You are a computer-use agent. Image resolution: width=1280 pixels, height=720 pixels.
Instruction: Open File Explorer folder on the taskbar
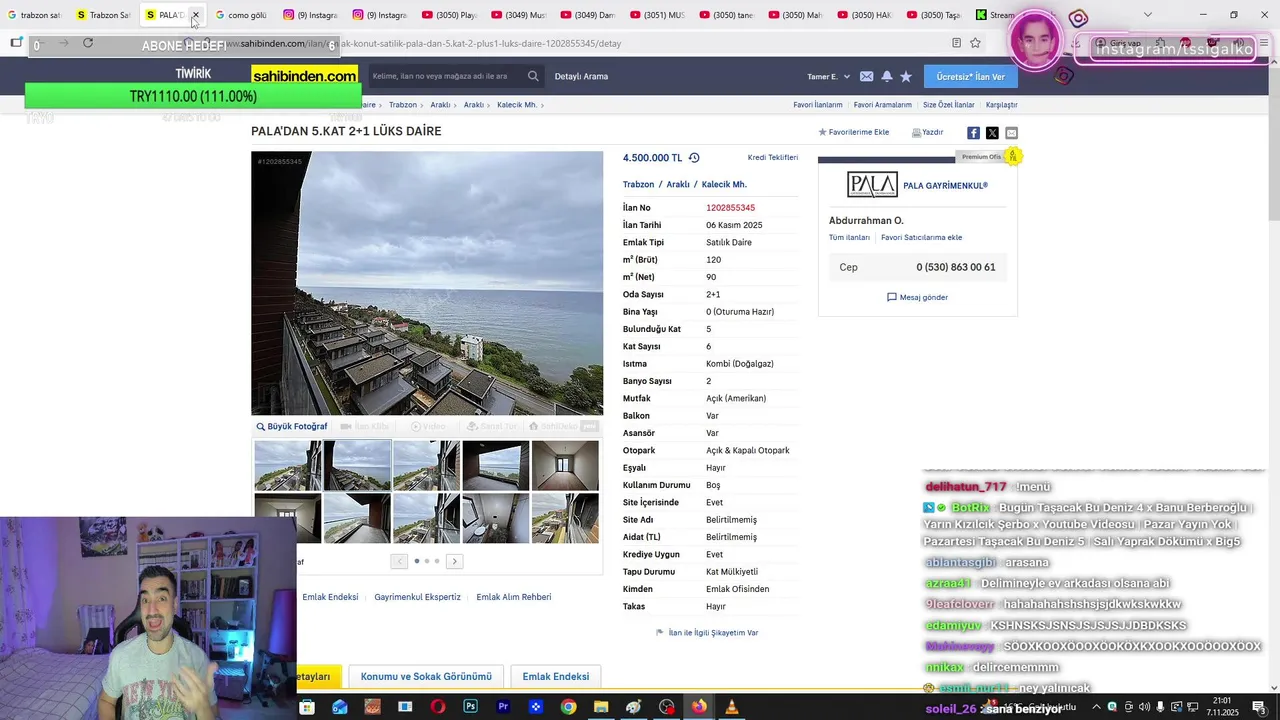(601, 707)
